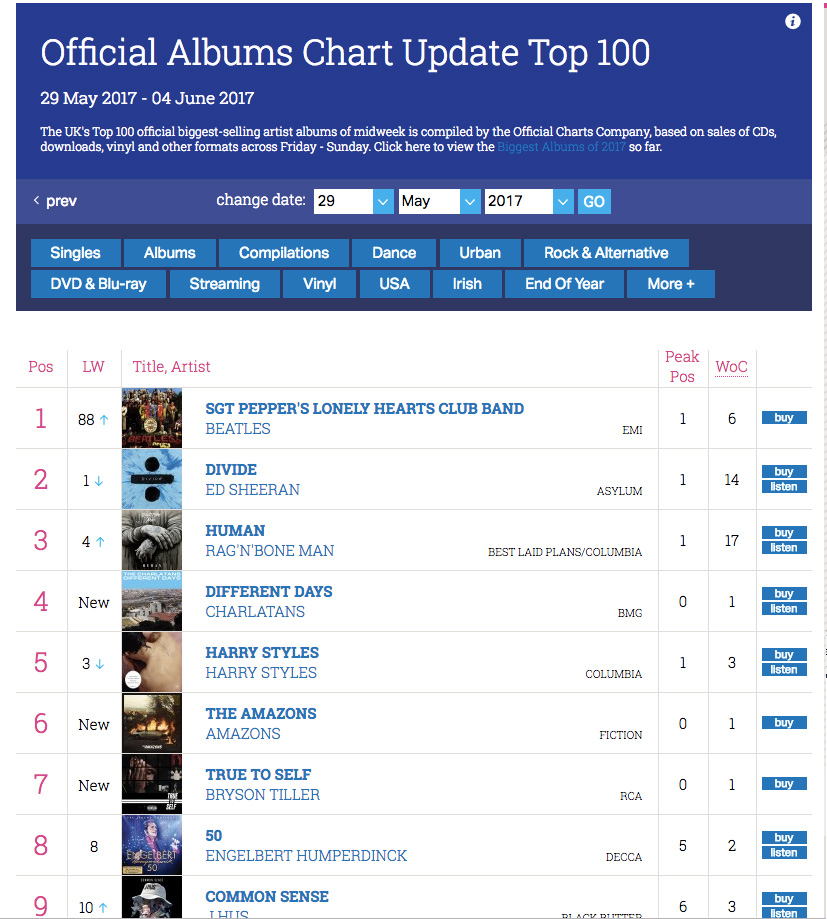Open the Streaming chart tab

(x=224, y=284)
